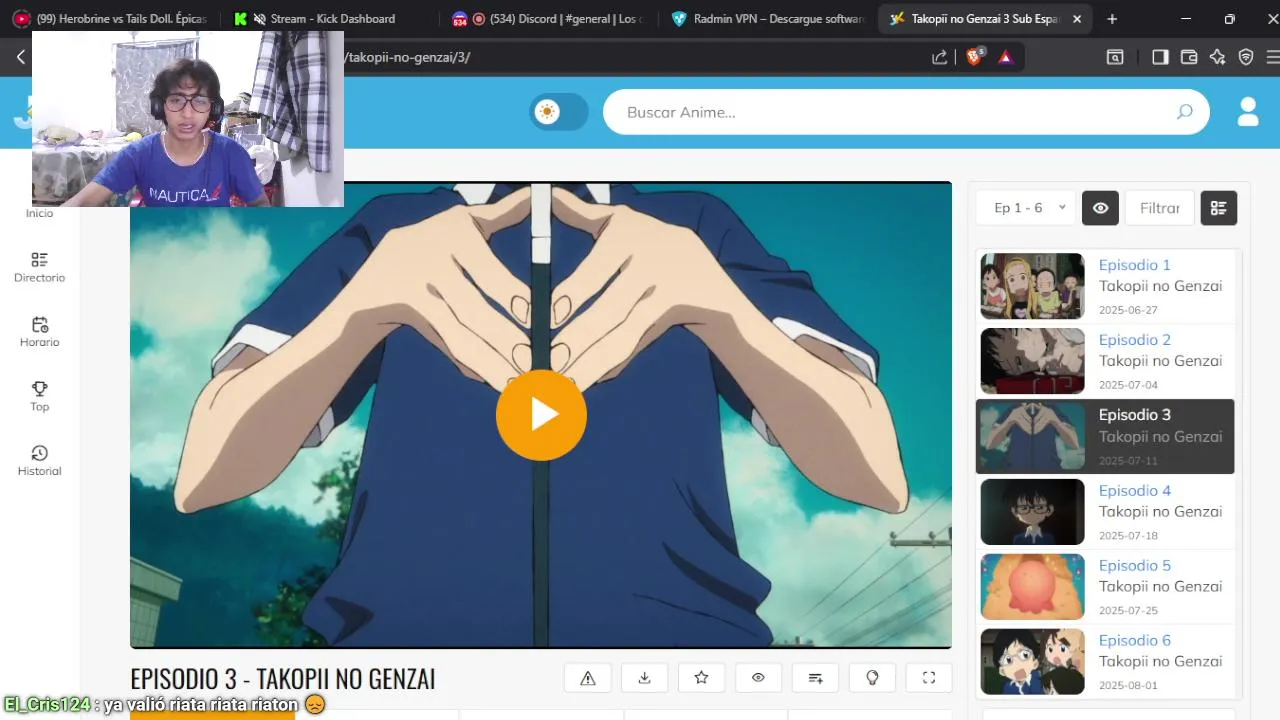This screenshot has width=1280, height=720.
Task: Switch to the Discord #general tab
Action: 550,19
